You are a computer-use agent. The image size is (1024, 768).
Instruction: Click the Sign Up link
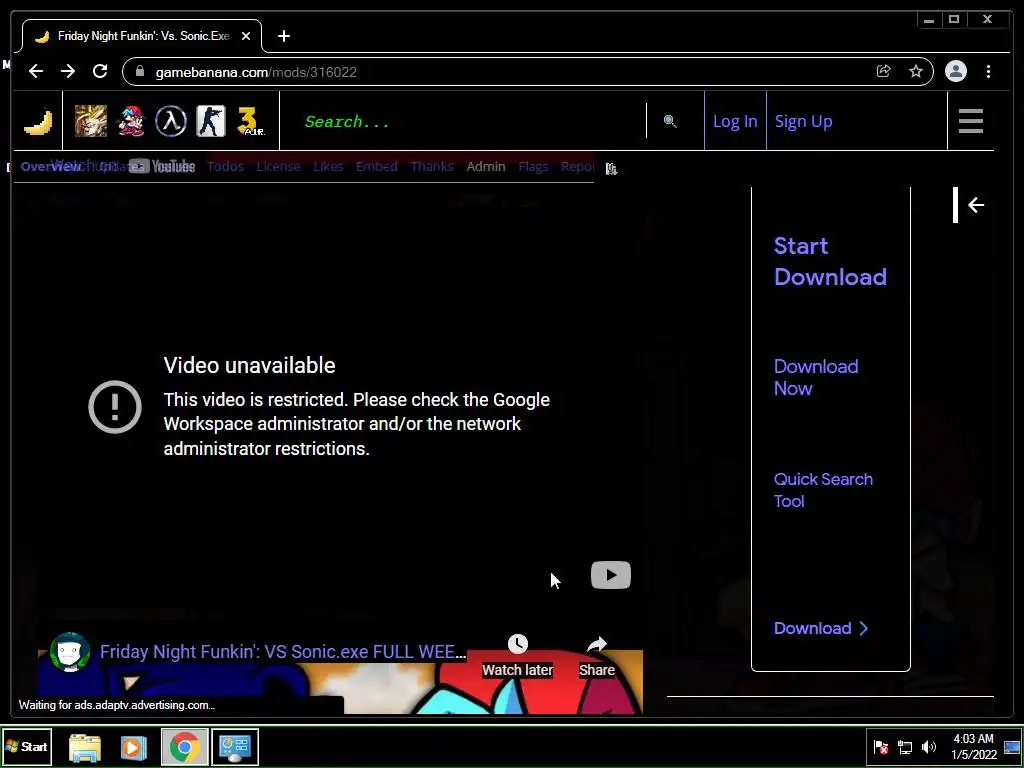[803, 121]
